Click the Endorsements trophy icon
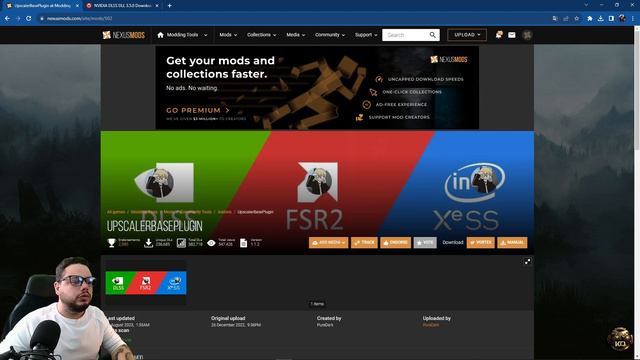The height and width of the screenshot is (360, 640). [111, 243]
